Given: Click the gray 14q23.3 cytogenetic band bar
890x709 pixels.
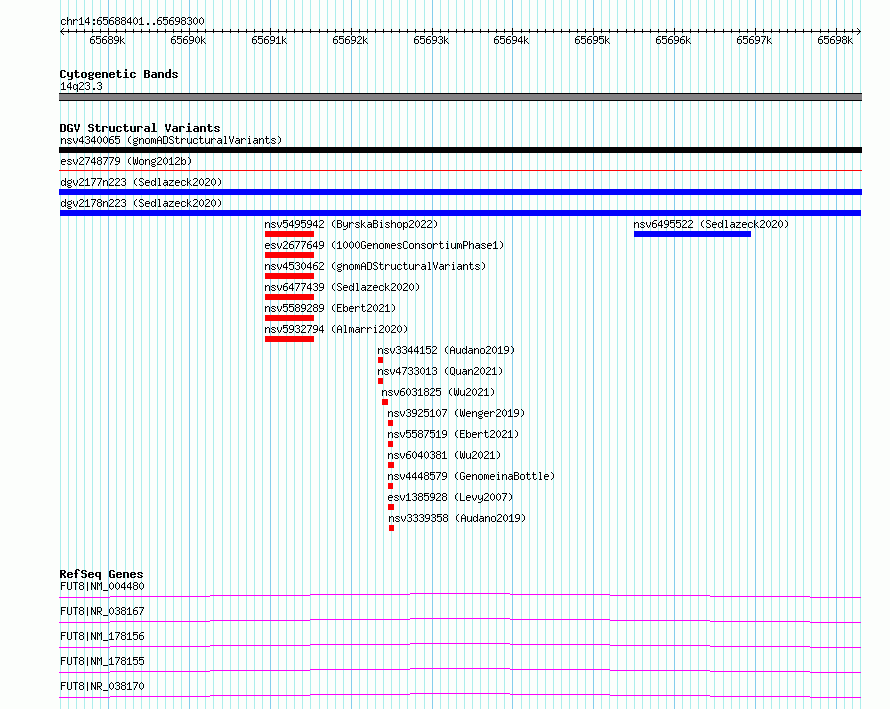Looking at the screenshot, I should coord(460,97).
